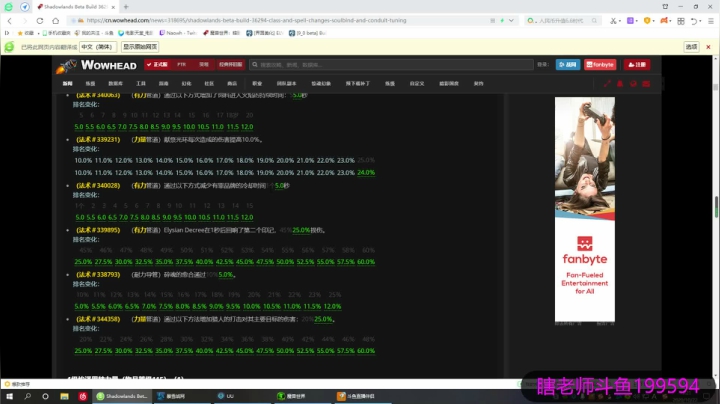Open the spell #339231 link
This screenshot has height=404, width=720.
pyautogui.click(x=98, y=140)
